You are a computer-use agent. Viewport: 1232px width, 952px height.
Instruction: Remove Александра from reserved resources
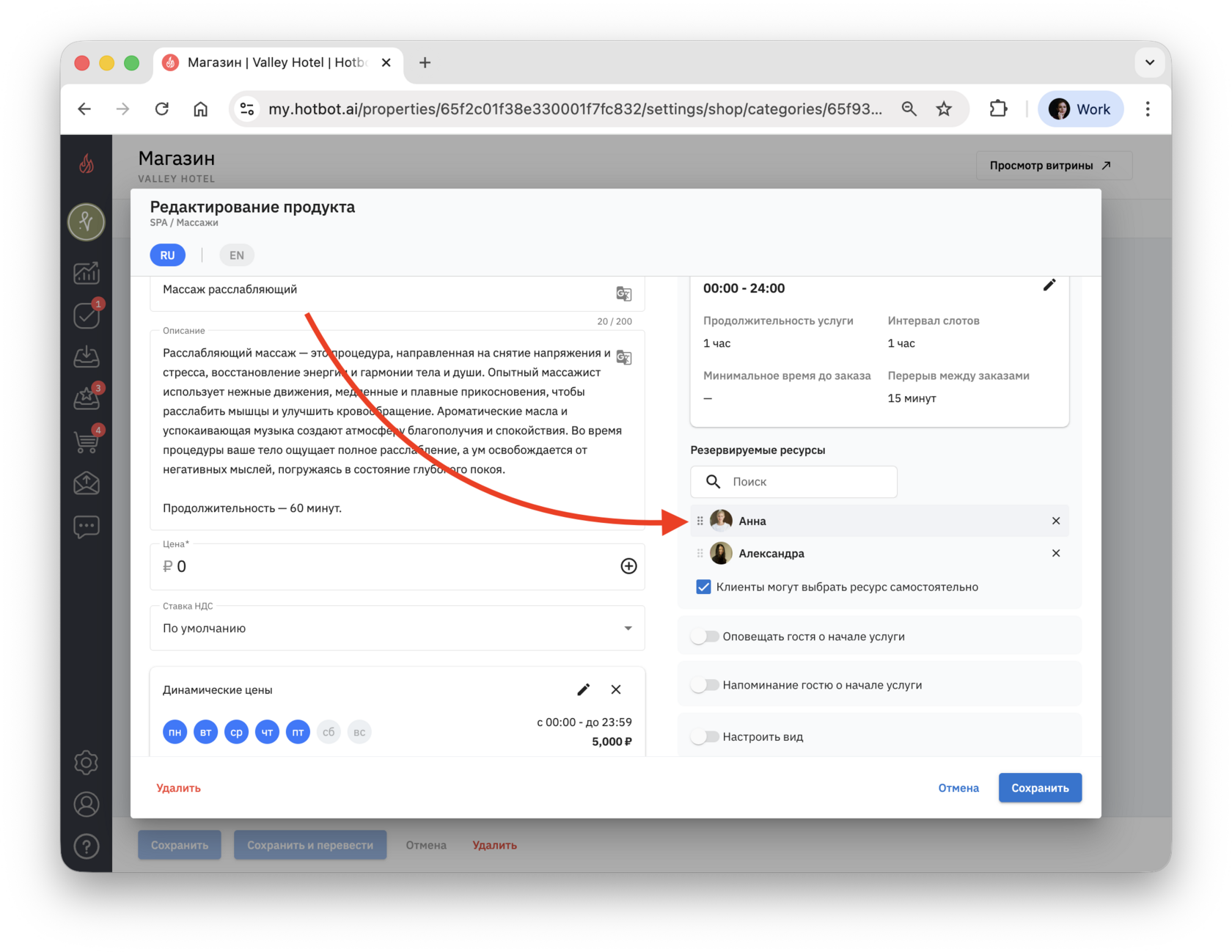1056,553
